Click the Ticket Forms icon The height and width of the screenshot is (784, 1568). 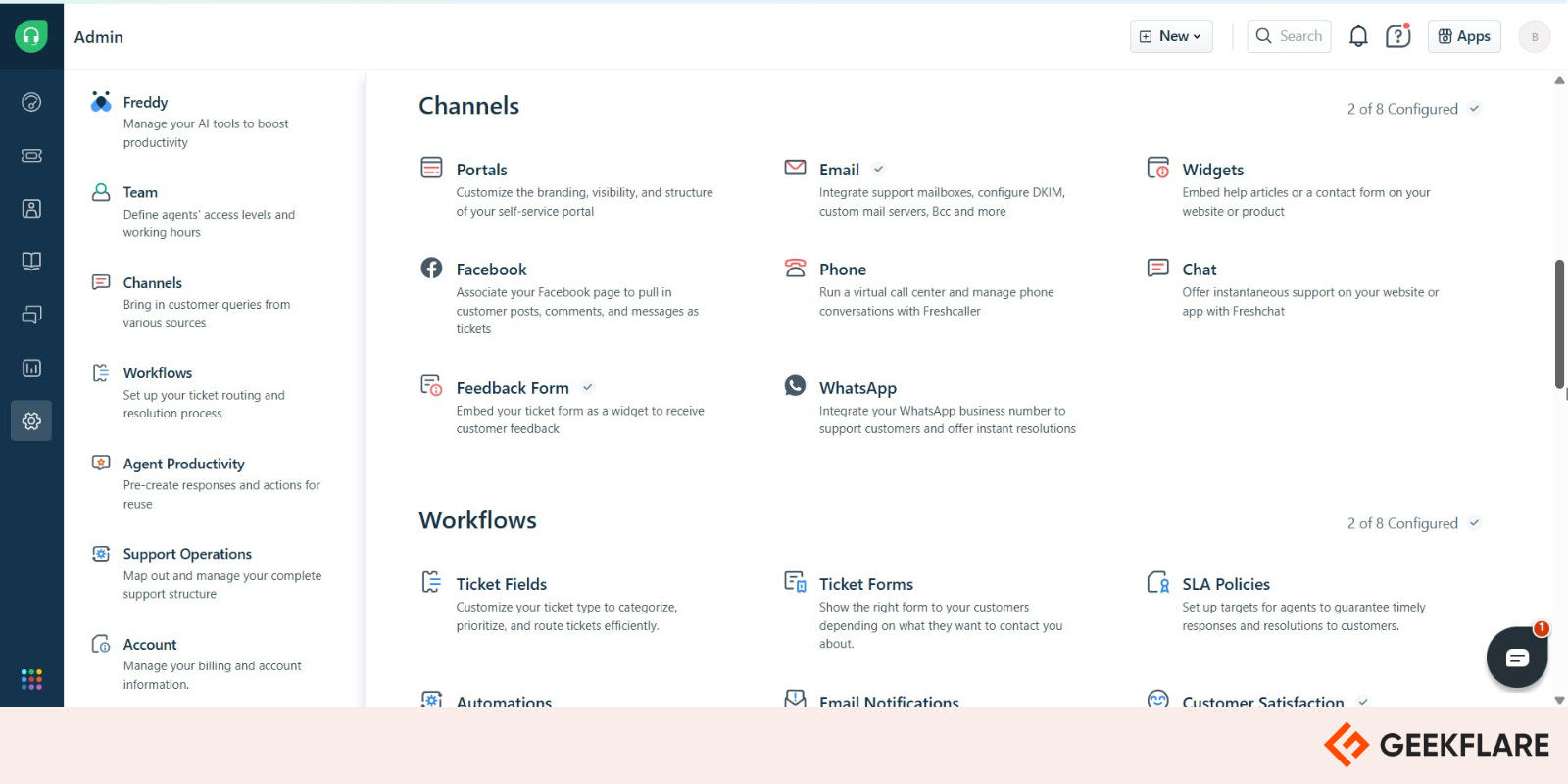point(795,582)
